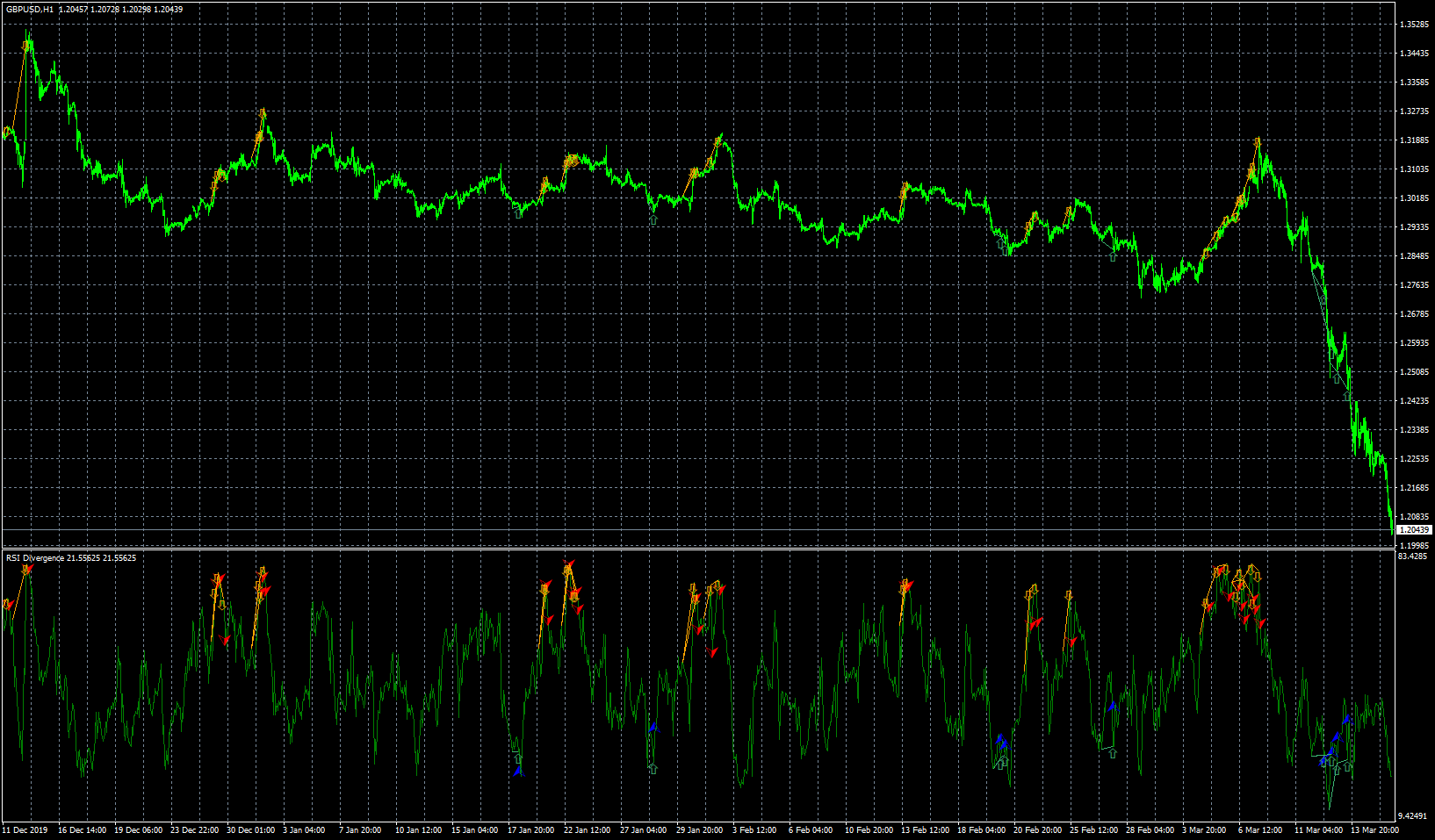Image resolution: width=1435 pixels, height=840 pixels.
Task: Click the 13 Feb 12:00 time label
Action: (925, 829)
